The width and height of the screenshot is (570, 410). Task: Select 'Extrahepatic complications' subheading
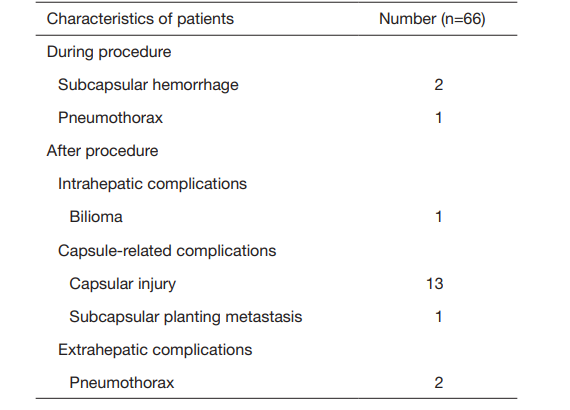155,350
